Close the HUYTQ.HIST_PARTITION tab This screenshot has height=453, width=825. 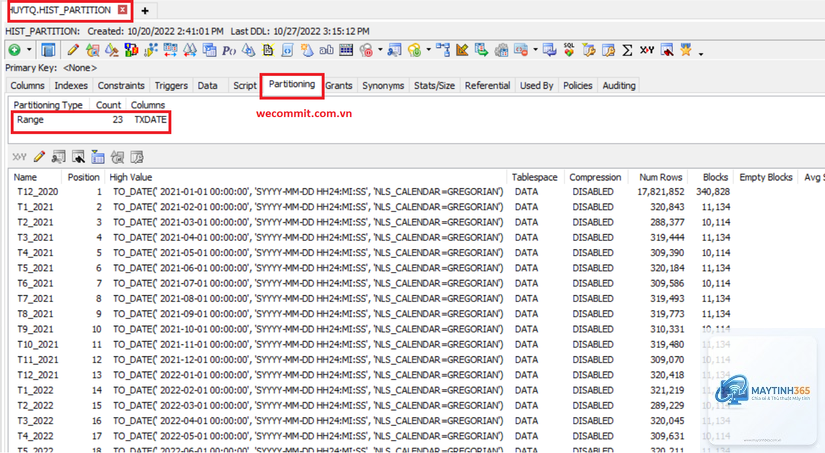pos(123,9)
